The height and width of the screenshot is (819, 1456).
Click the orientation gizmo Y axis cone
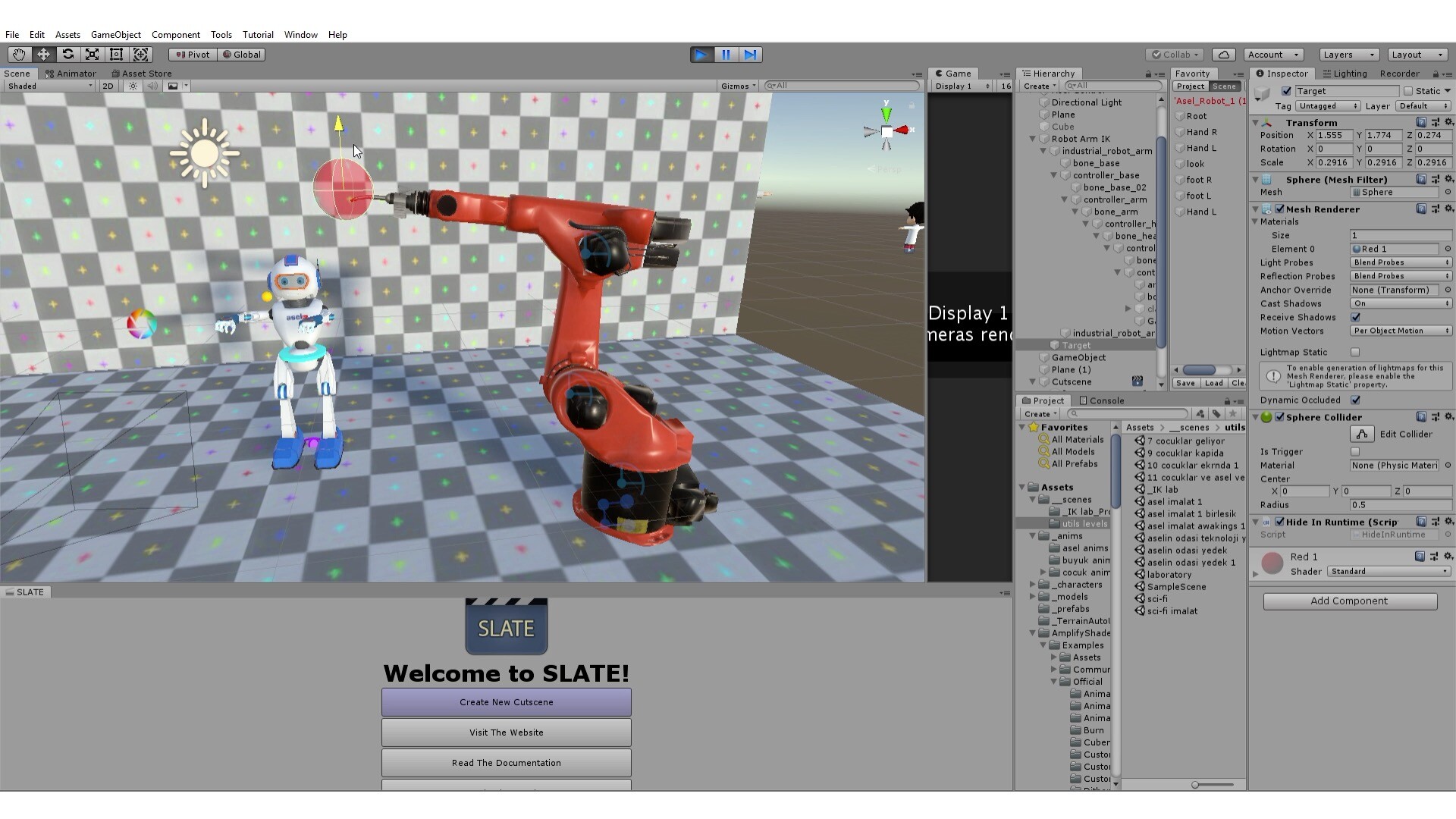(886, 113)
